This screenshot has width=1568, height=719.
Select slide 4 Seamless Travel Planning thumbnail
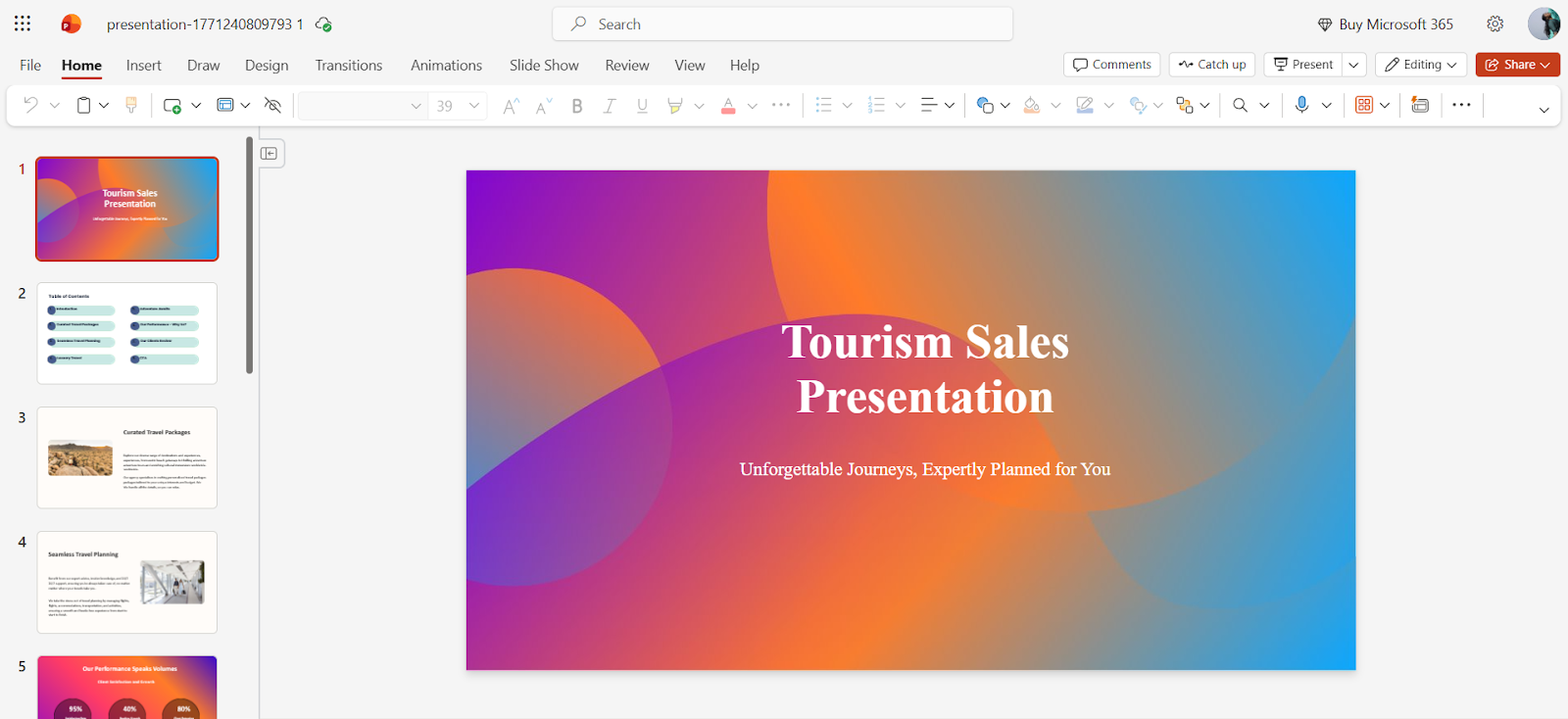[x=127, y=582]
